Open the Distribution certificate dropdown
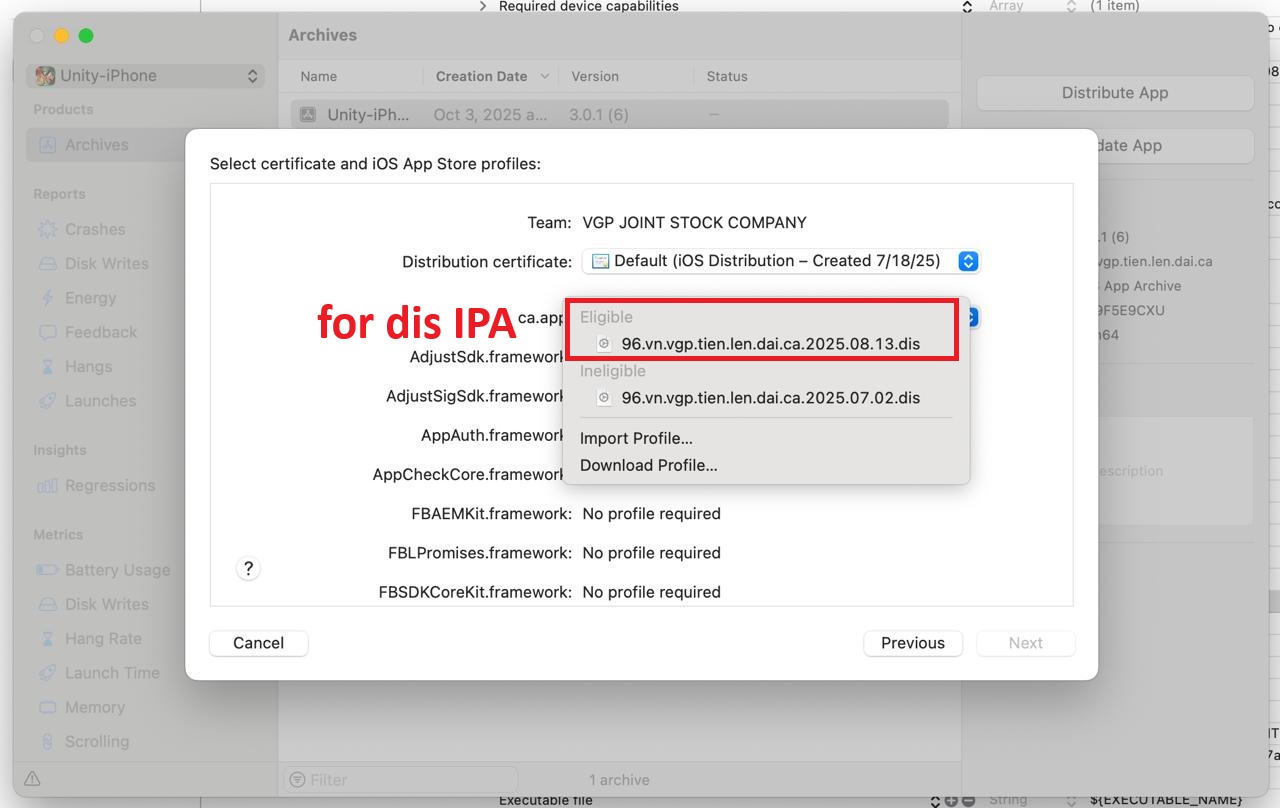The height and width of the screenshot is (808, 1280). coord(778,261)
